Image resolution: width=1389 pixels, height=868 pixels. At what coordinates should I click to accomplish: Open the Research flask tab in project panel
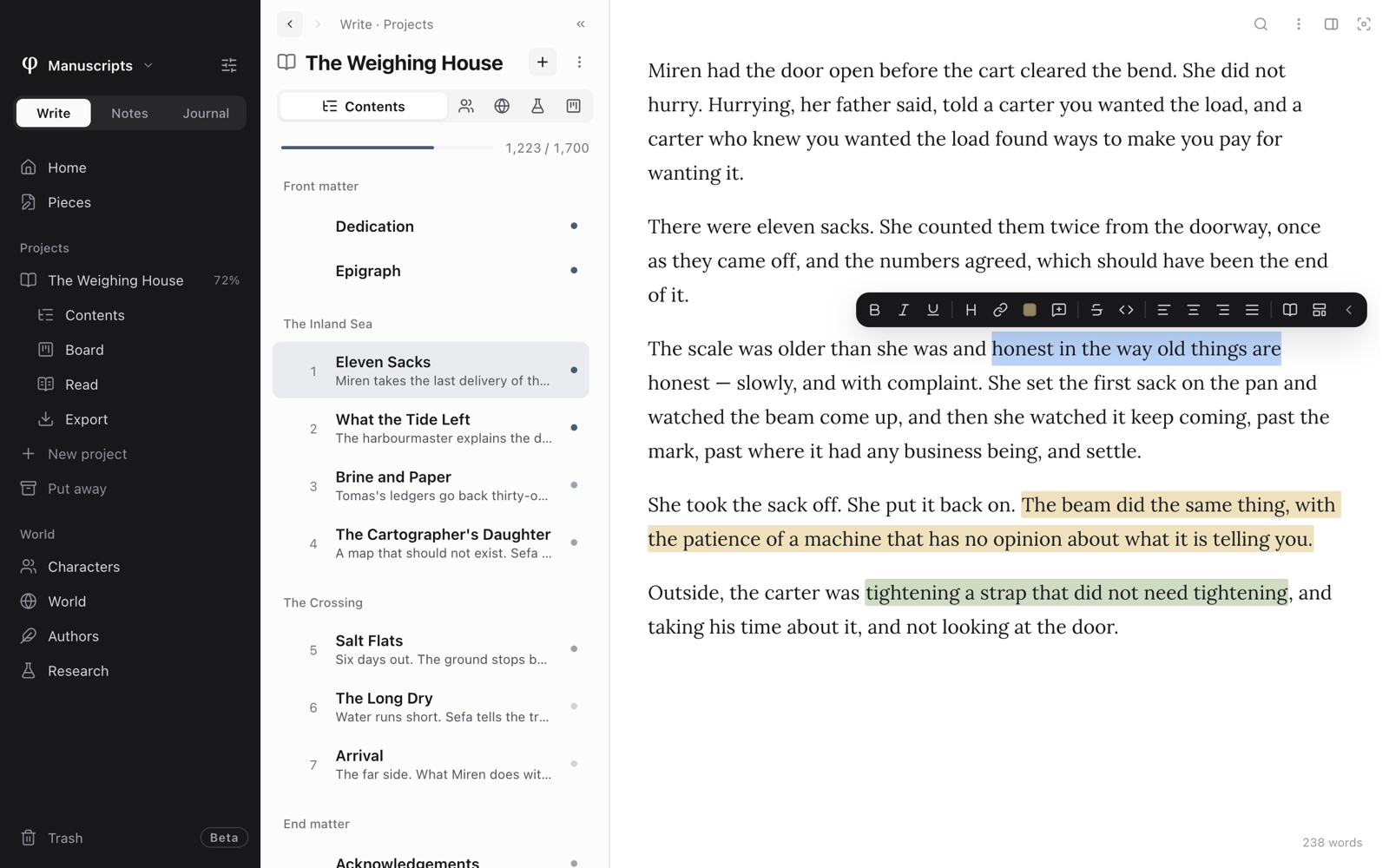tap(537, 106)
